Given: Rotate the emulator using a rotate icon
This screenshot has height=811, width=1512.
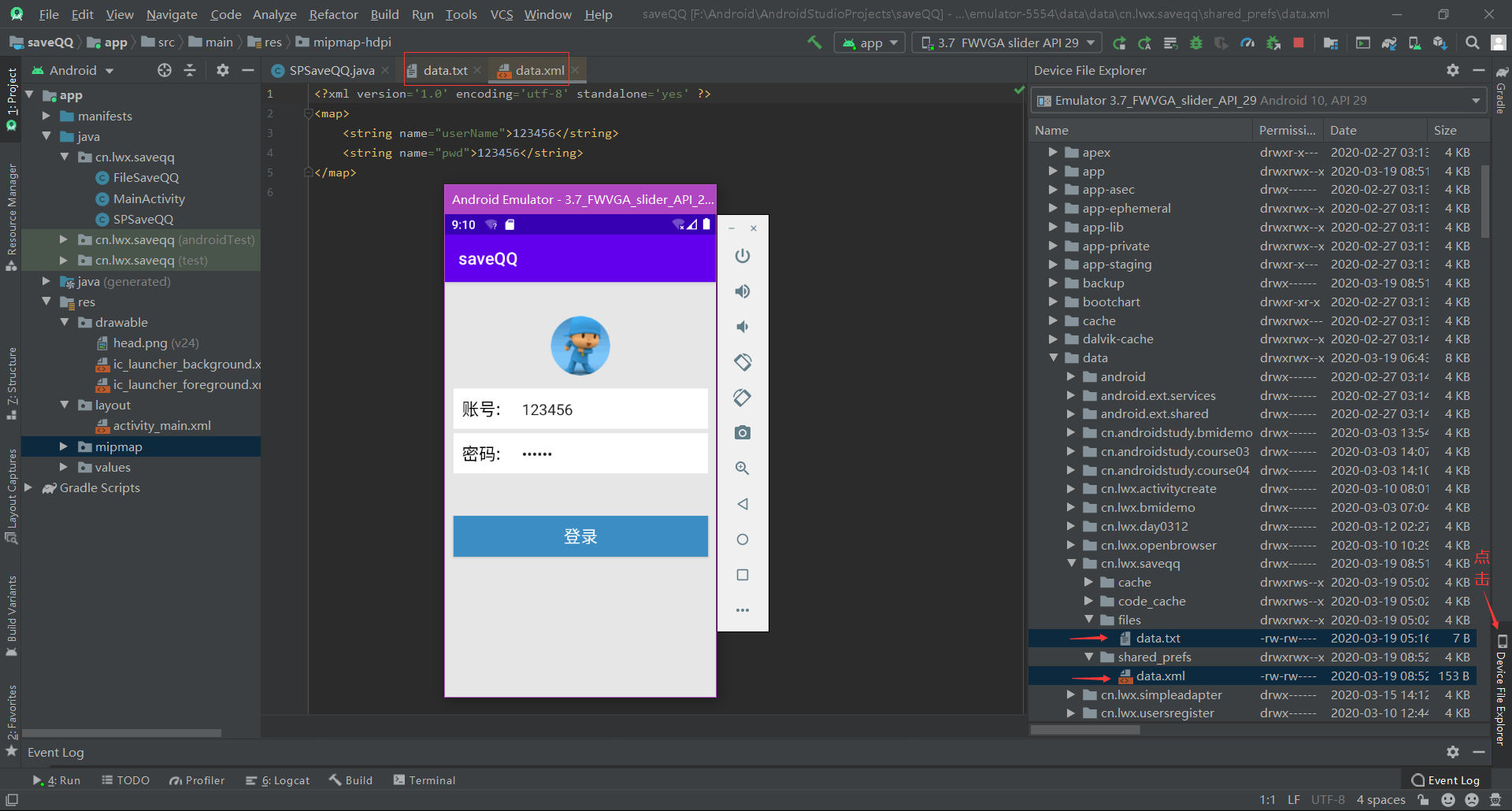Looking at the screenshot, I should [x=743, y=362].
